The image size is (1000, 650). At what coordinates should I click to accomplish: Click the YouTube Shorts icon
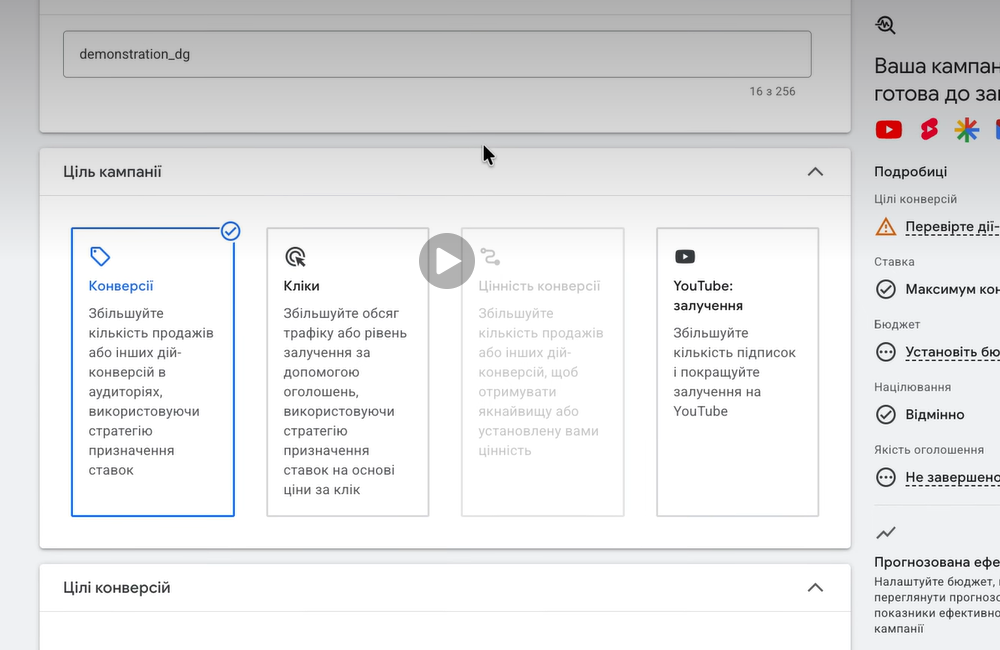pos(929,129)
